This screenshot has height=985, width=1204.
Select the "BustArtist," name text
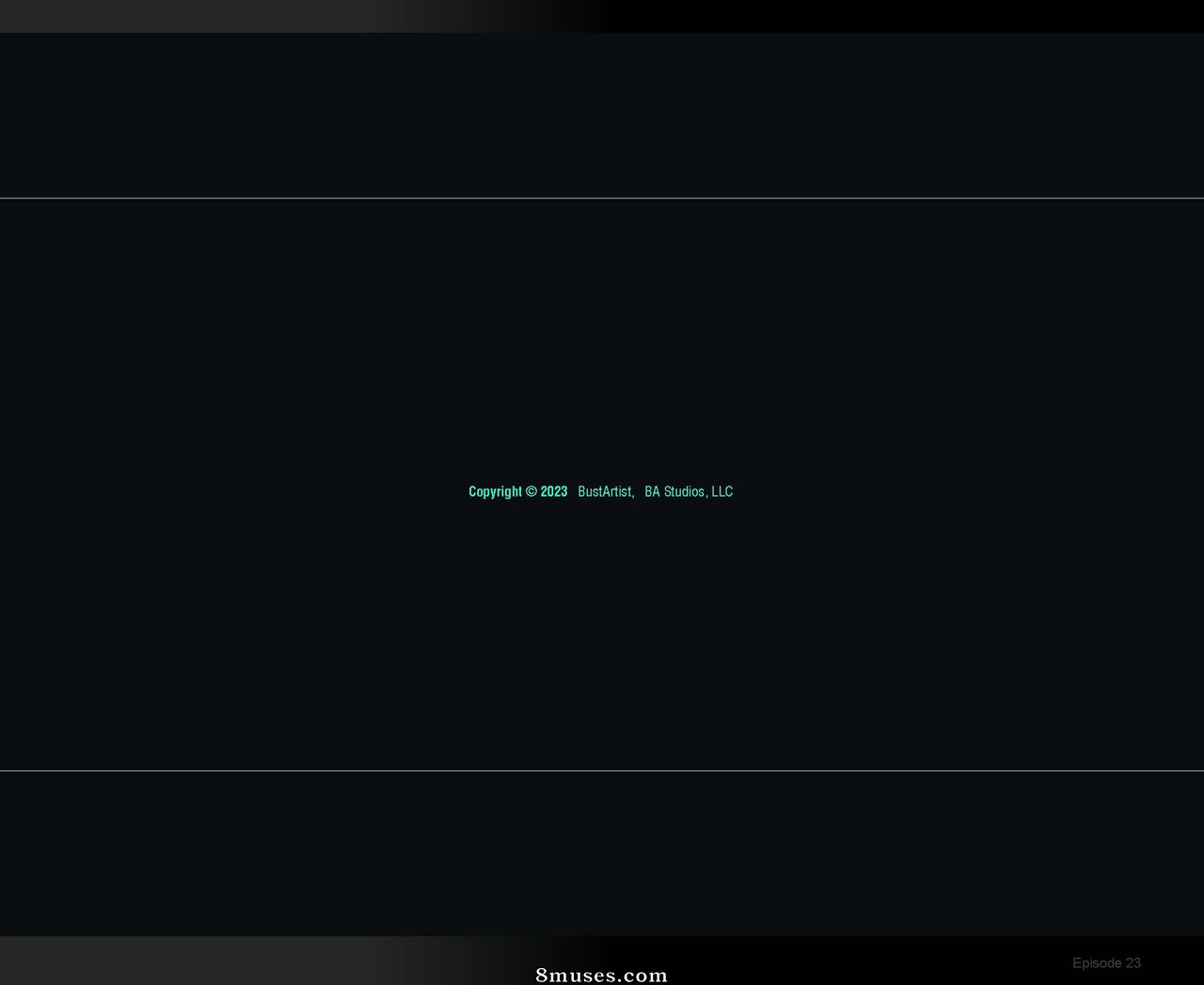(606, 492)
